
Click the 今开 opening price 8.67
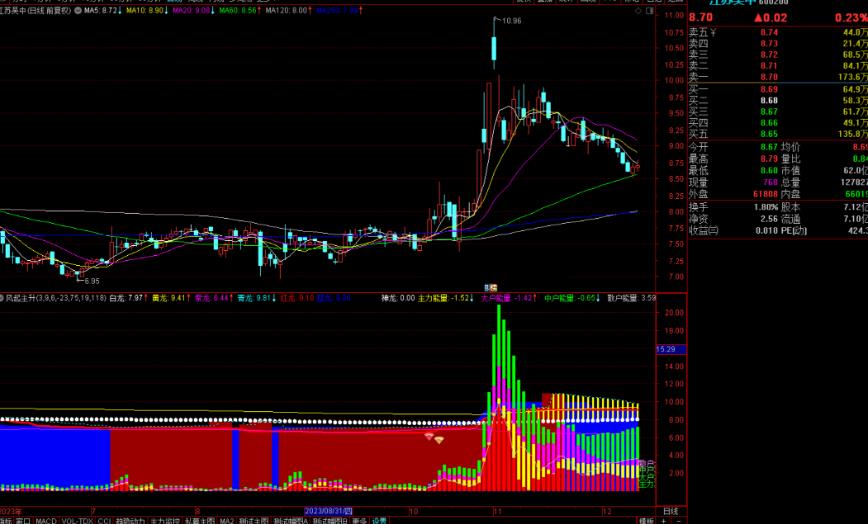point(769,147)
